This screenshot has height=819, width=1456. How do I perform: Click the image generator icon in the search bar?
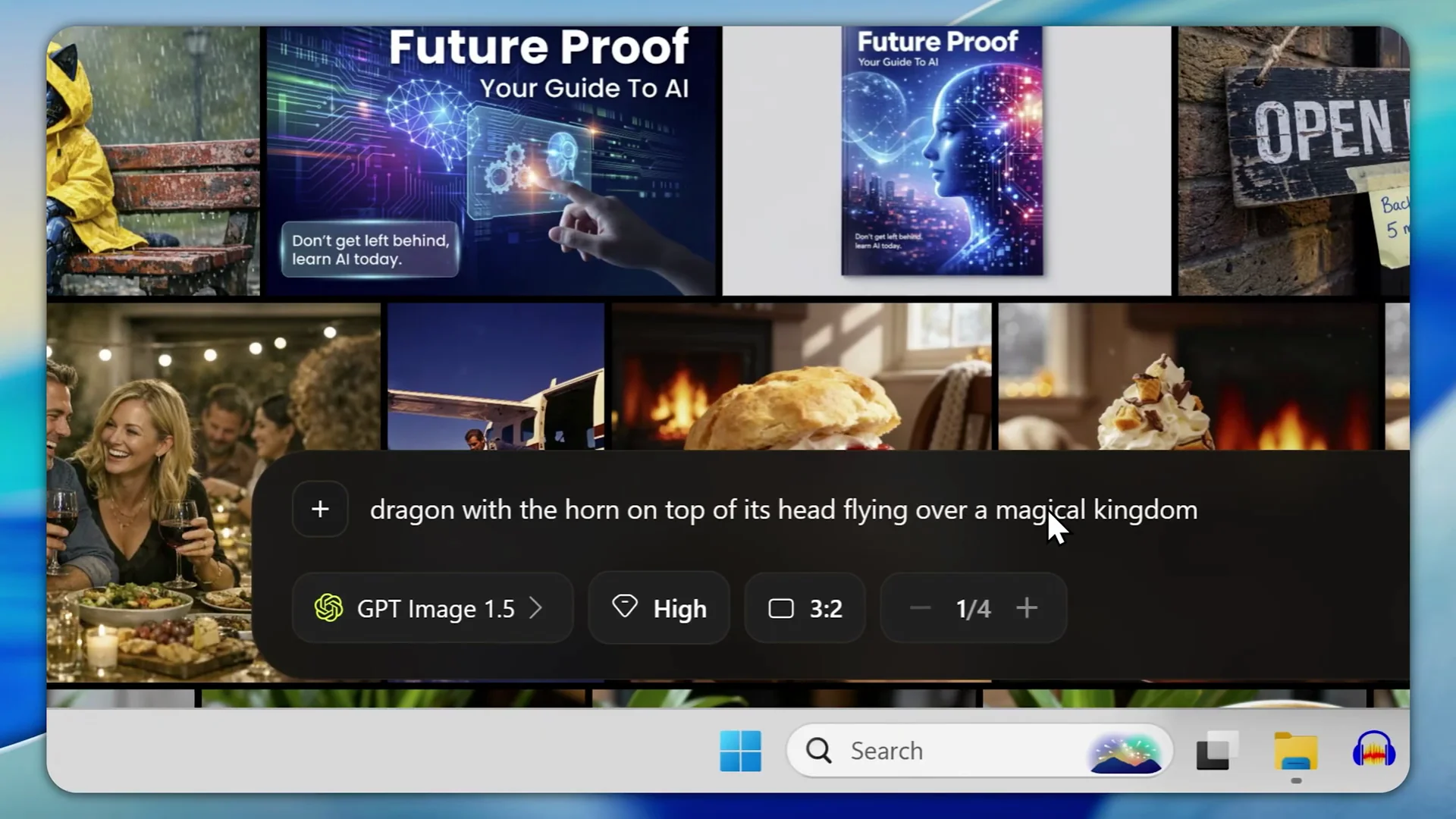point(1127,752)
